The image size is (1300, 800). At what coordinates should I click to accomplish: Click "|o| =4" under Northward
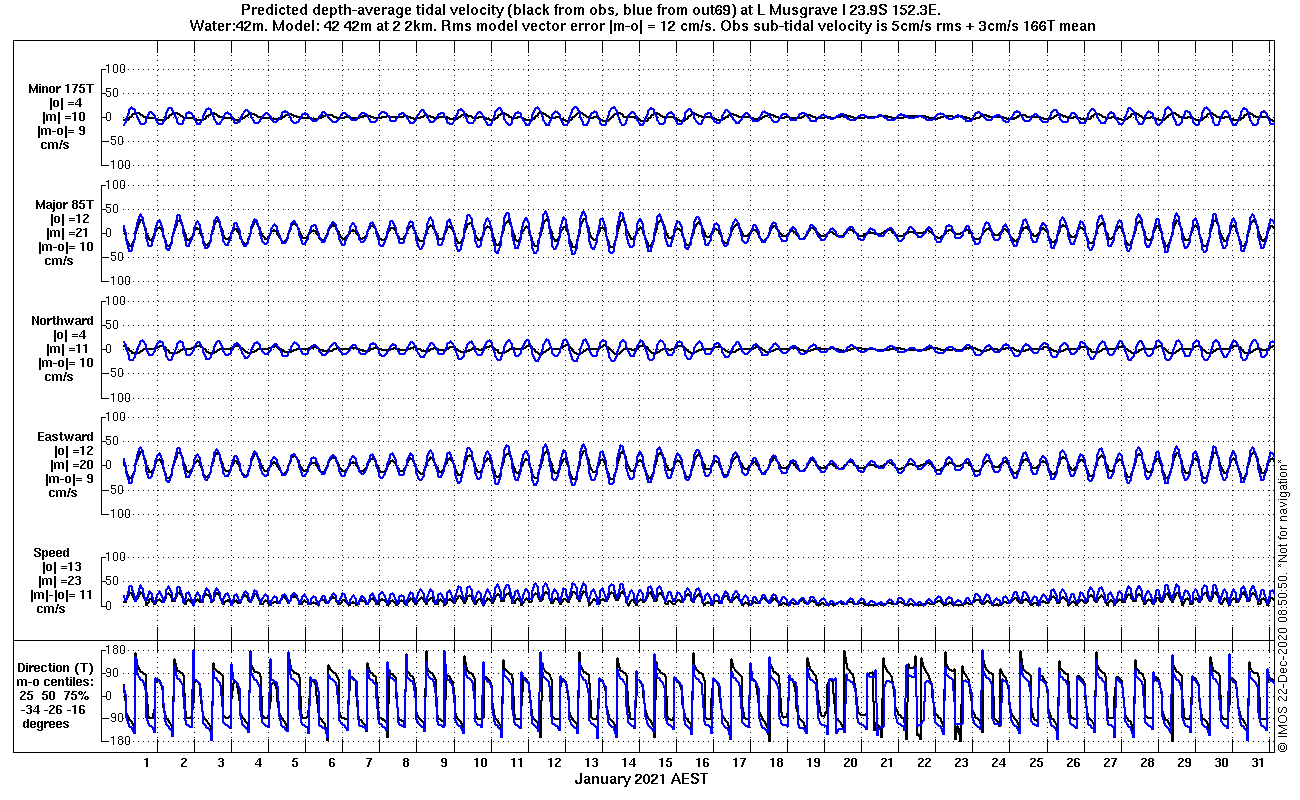(x=71, y=335)
